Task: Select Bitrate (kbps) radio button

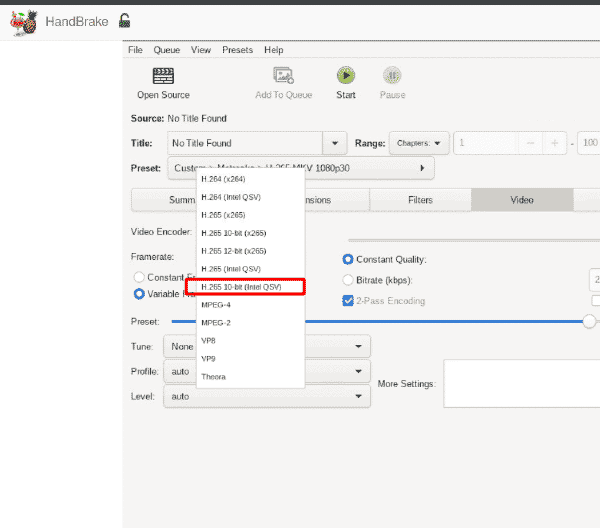Action: [347, 280]
